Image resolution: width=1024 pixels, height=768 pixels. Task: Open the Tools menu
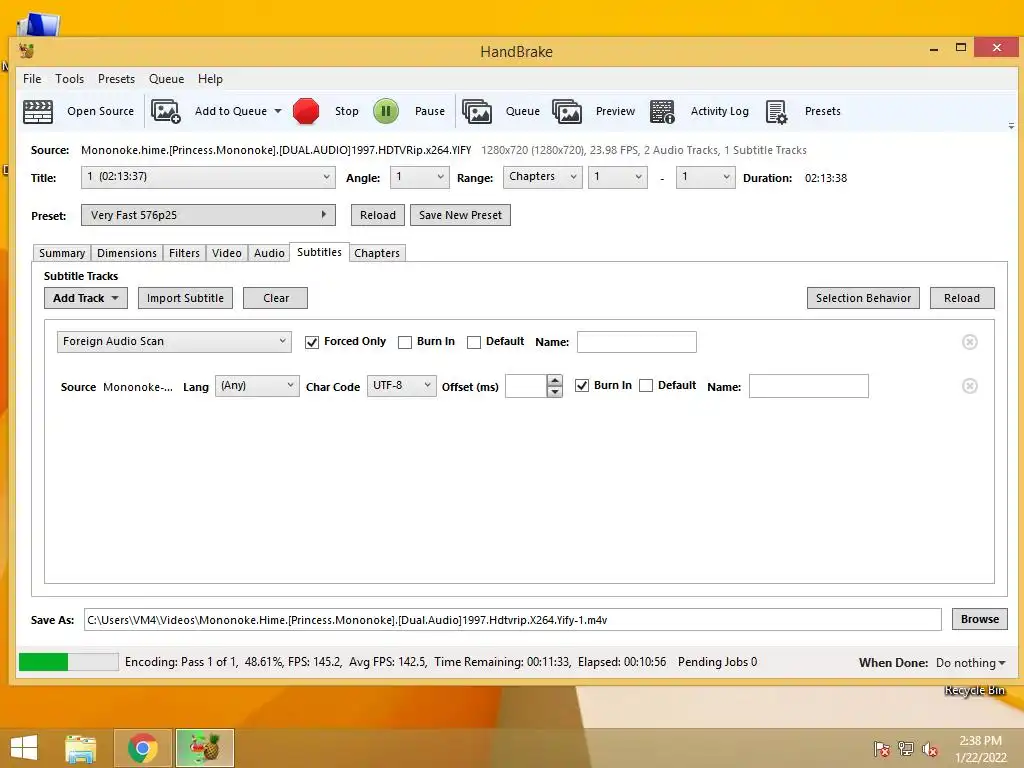click(x=69, y=78)
